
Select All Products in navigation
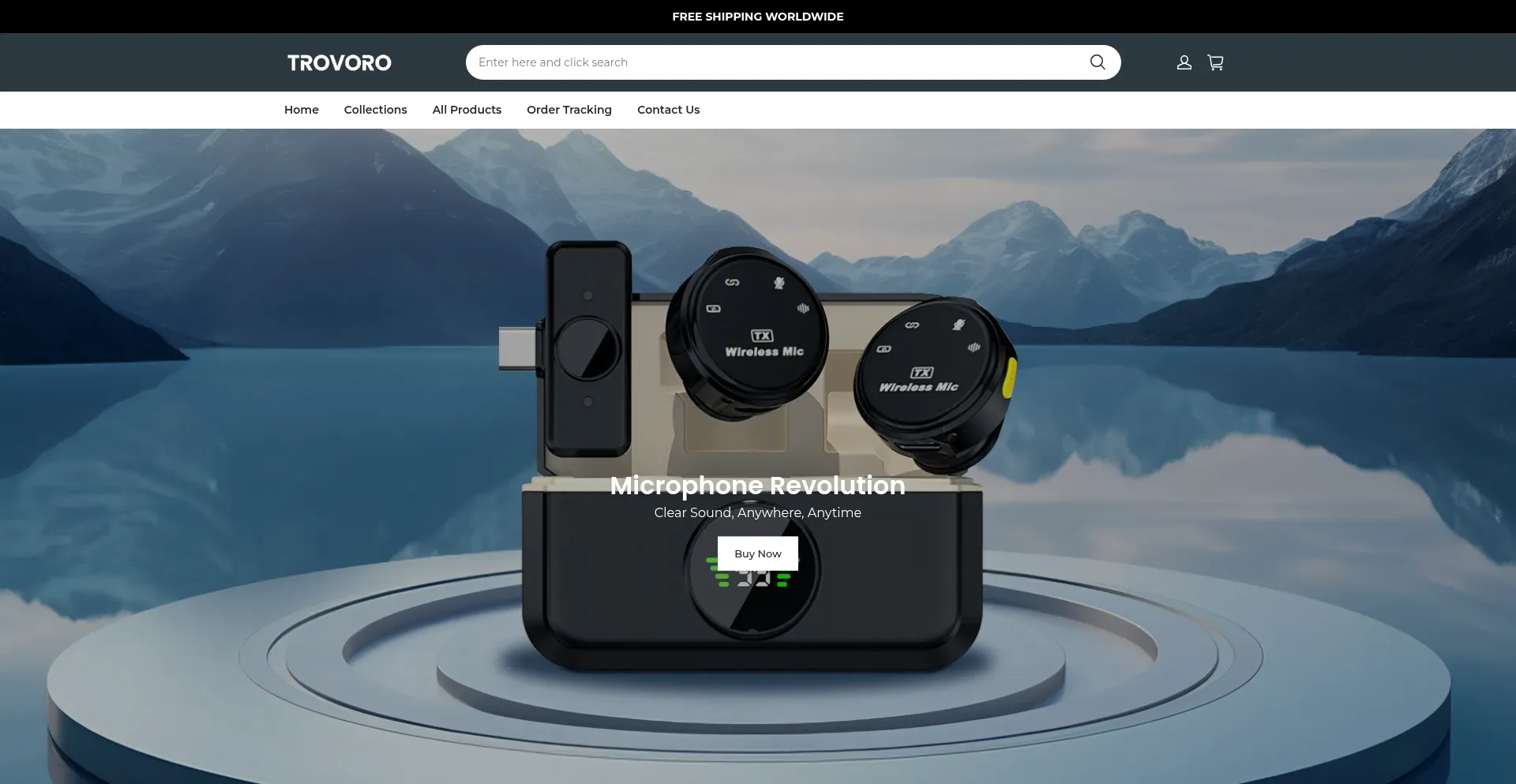[467, 110]
